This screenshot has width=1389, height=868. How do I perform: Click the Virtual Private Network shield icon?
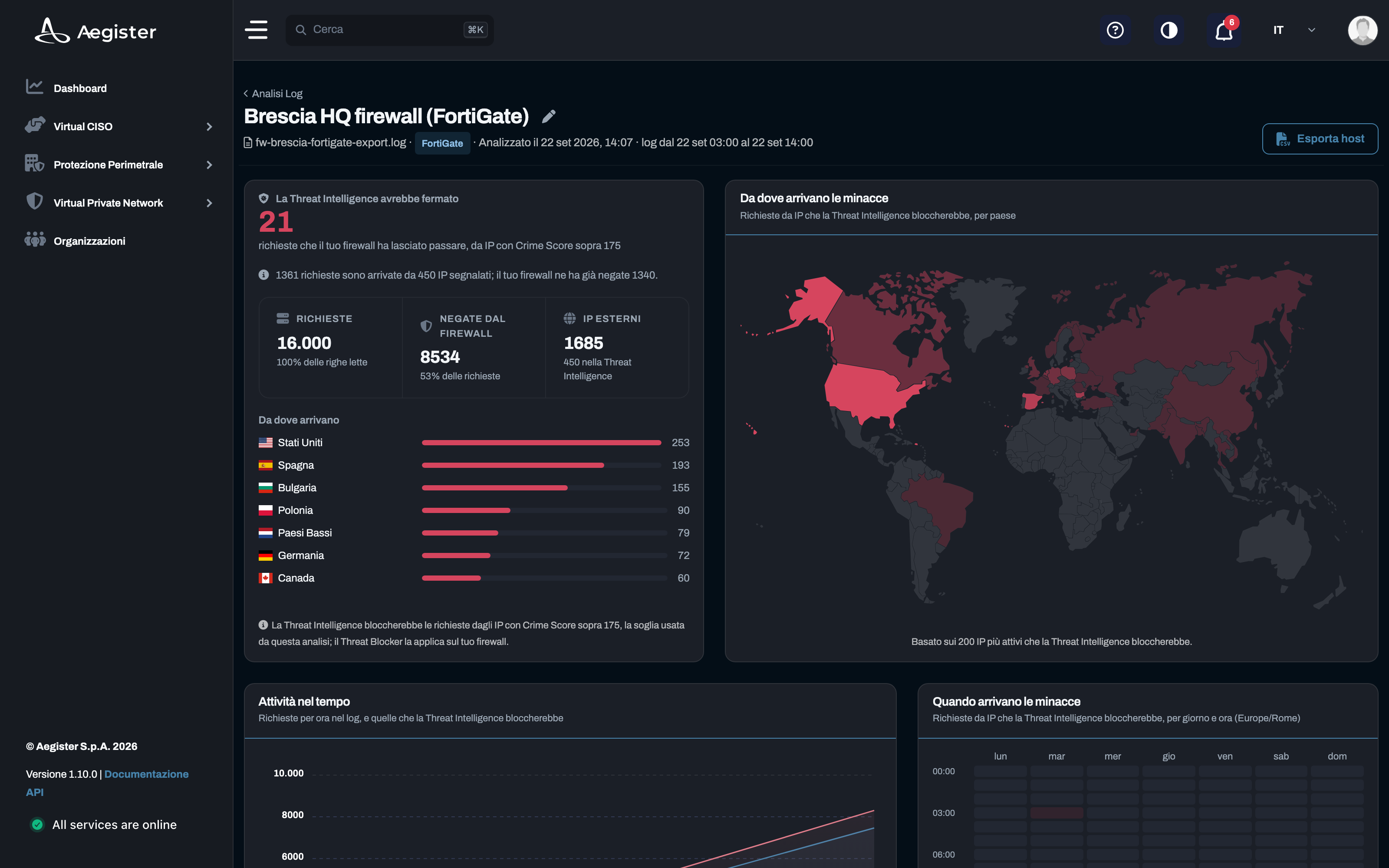[34, 201]
